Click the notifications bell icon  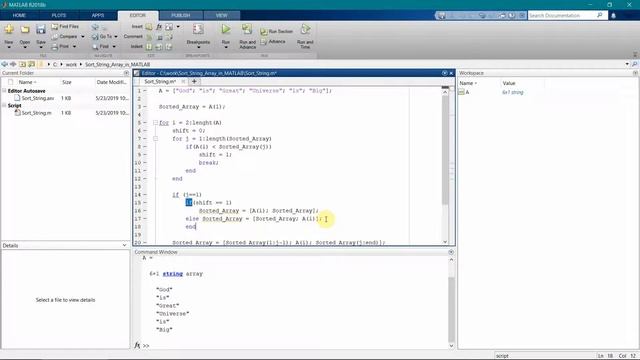pyautogui.click(x=613, y=16)
